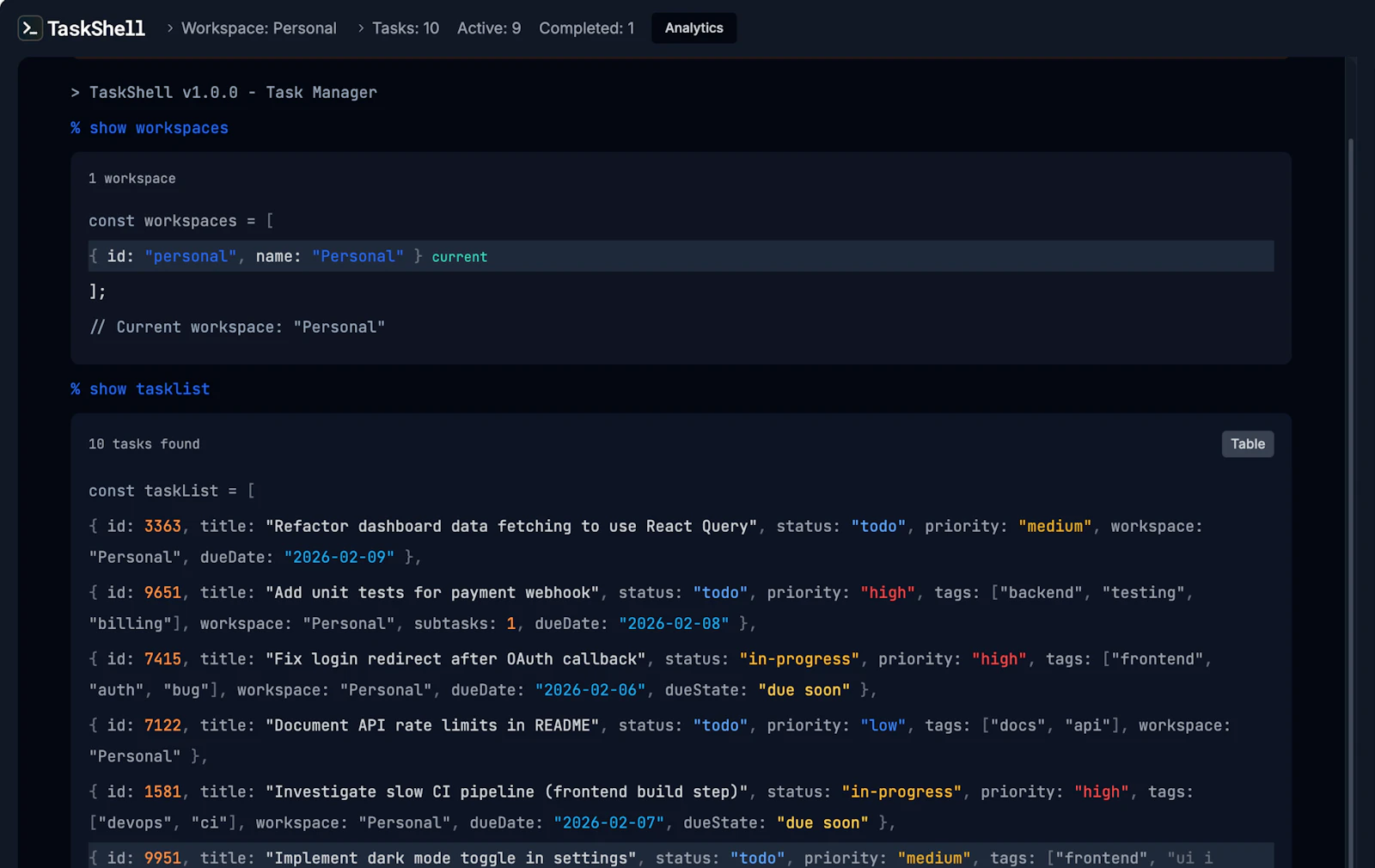Expand the subtasks of task 9651
This screenshot has height=868, width=1375.
(x=510, y=623)
